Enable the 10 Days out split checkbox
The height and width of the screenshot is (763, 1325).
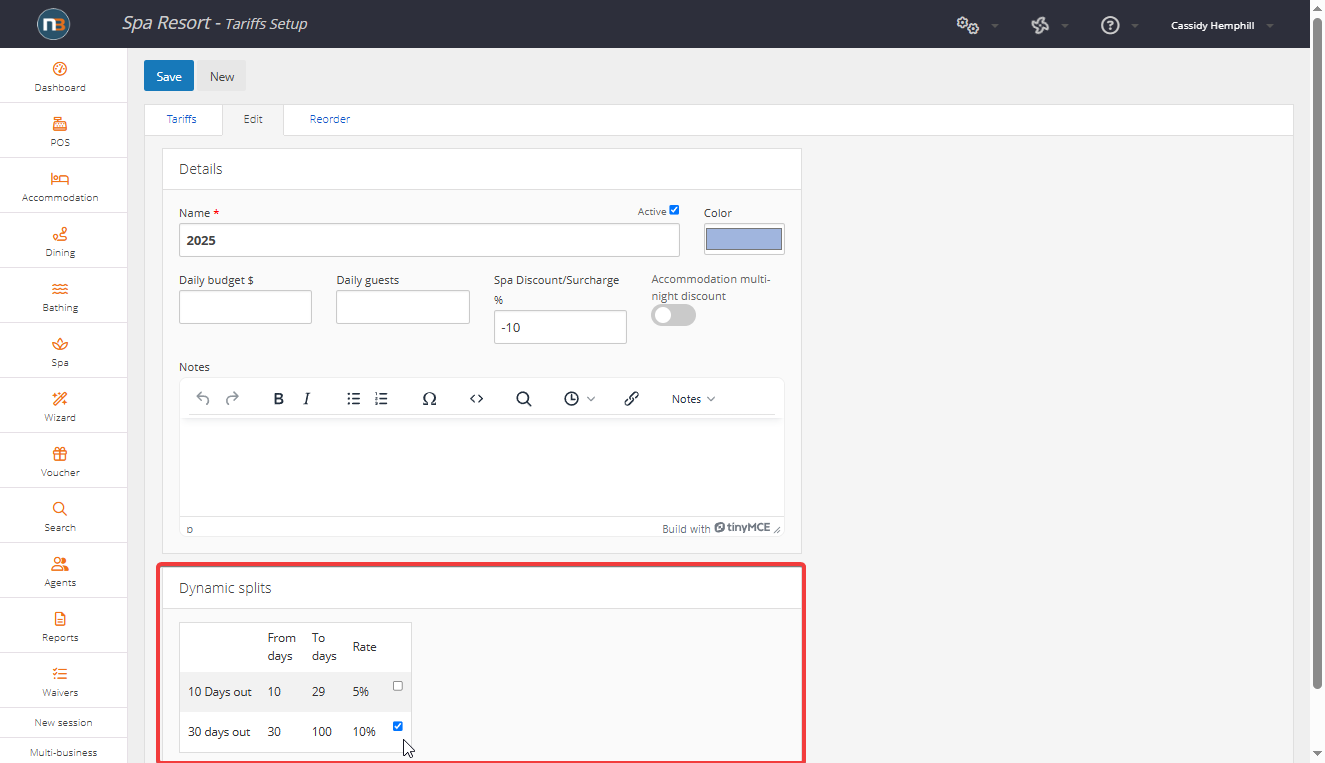(398, 686)
